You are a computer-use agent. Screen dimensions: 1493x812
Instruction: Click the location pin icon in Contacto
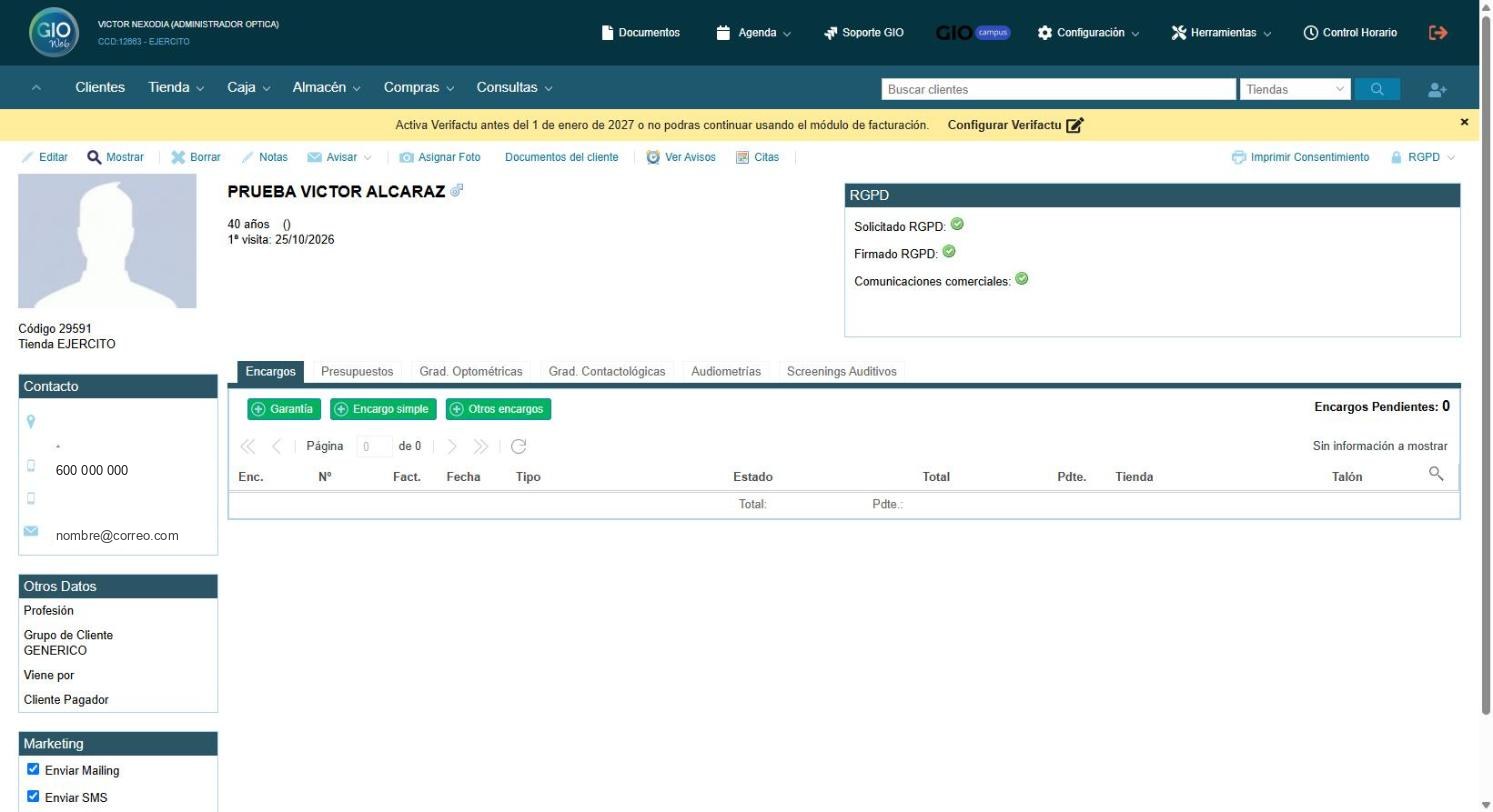pyautogui.click(x=31, y=421)
